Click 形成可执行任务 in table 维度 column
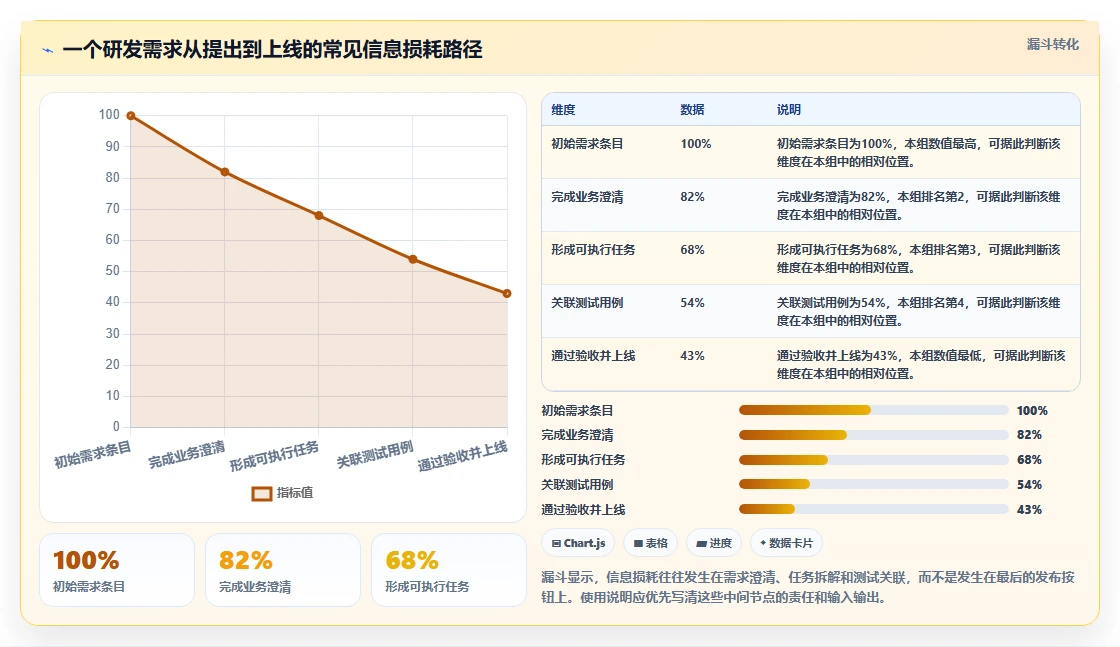This screenshot has width=1120, height=647. tap(593, 250)
